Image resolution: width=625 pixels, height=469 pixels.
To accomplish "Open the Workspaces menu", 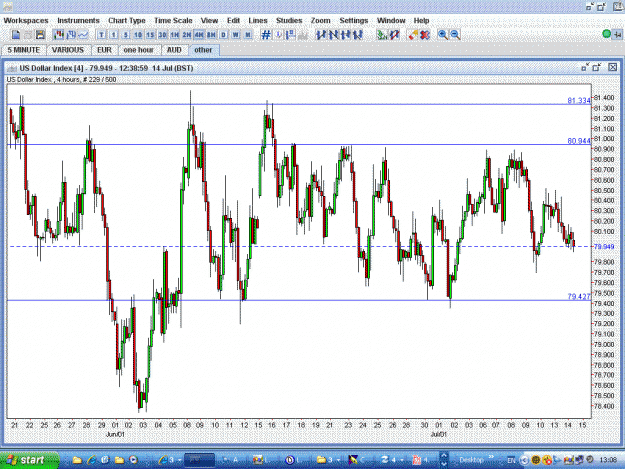I will (x=26, y=21).
